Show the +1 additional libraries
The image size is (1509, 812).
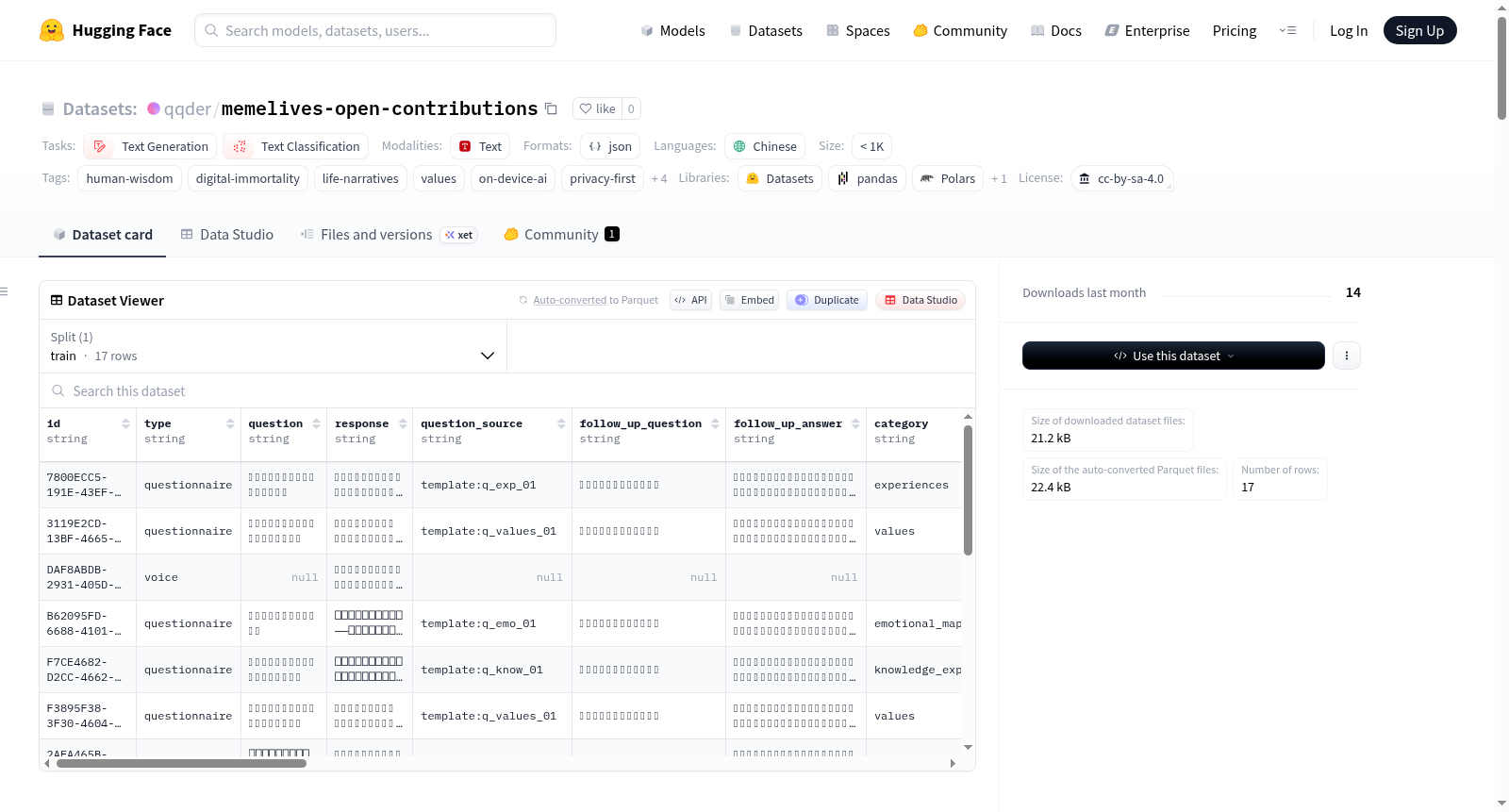999,178
